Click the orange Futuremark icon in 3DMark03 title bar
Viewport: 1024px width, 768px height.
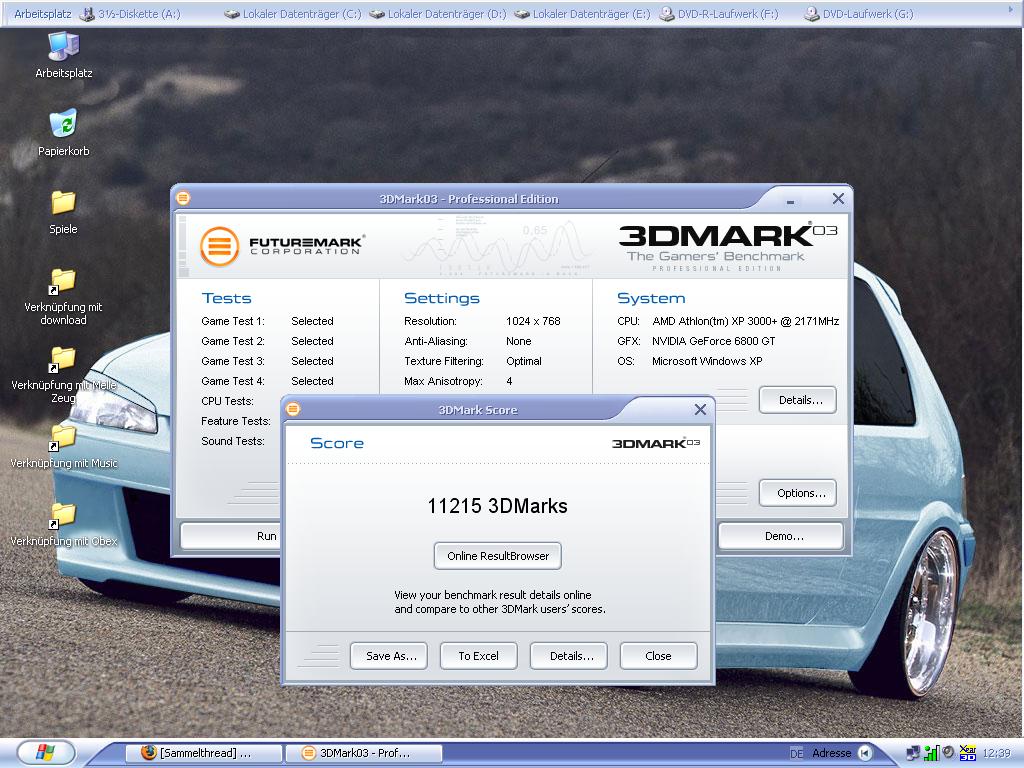tap(184, 198)
